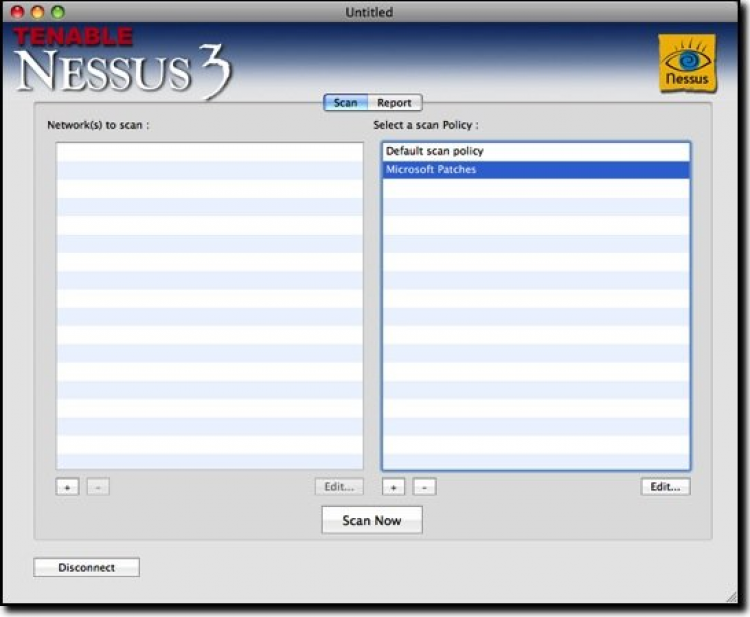750x617 pixels.
Task: Add a new scan policy with plus button
Action: pyautogui.click(x=393, y=487)
